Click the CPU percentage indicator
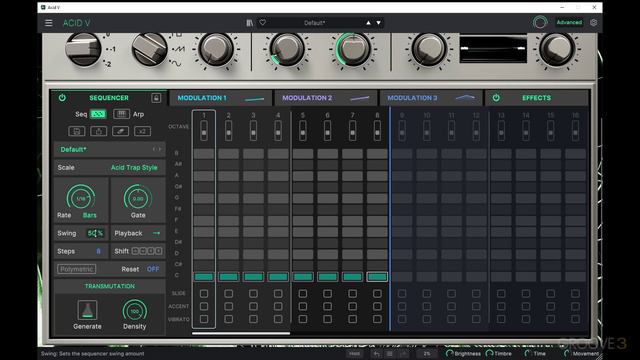 coord(427,353)
